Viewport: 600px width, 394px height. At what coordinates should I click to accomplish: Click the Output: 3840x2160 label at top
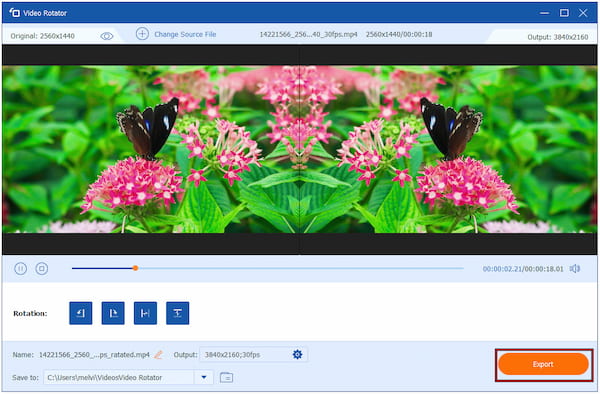tap(558, 37)
